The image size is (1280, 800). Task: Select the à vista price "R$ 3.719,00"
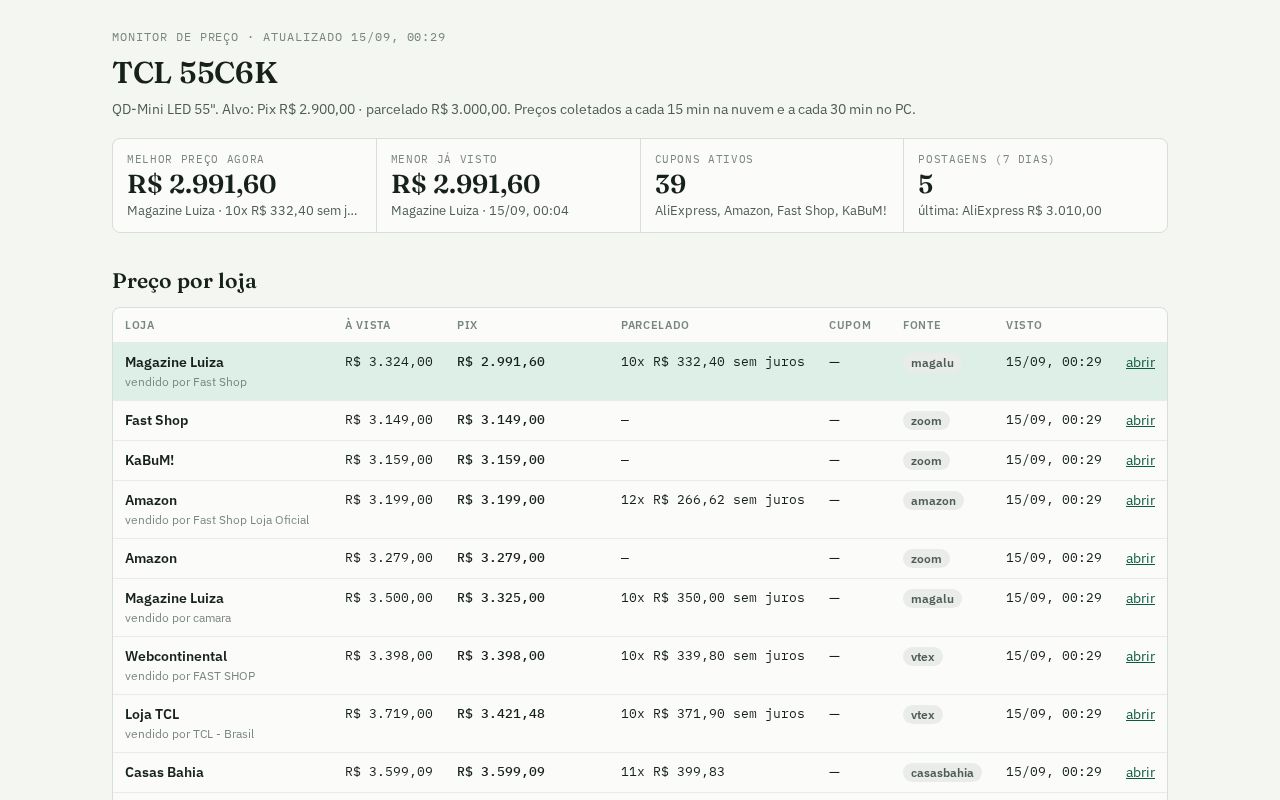click(x=389, y=714)
